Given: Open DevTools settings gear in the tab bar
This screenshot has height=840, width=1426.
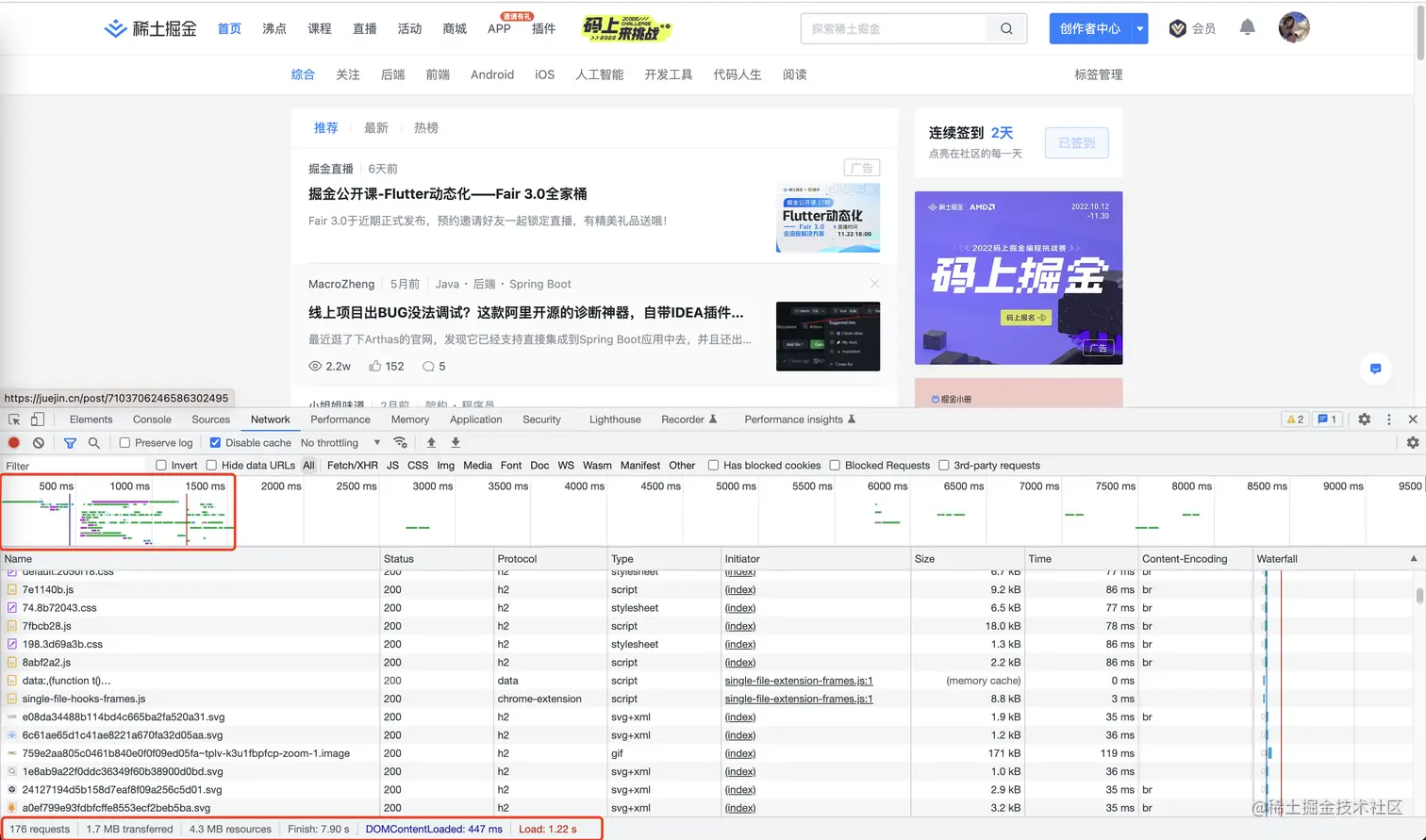Looking at the screenshot, I should pyautogui.click(x=1364, y=420).
